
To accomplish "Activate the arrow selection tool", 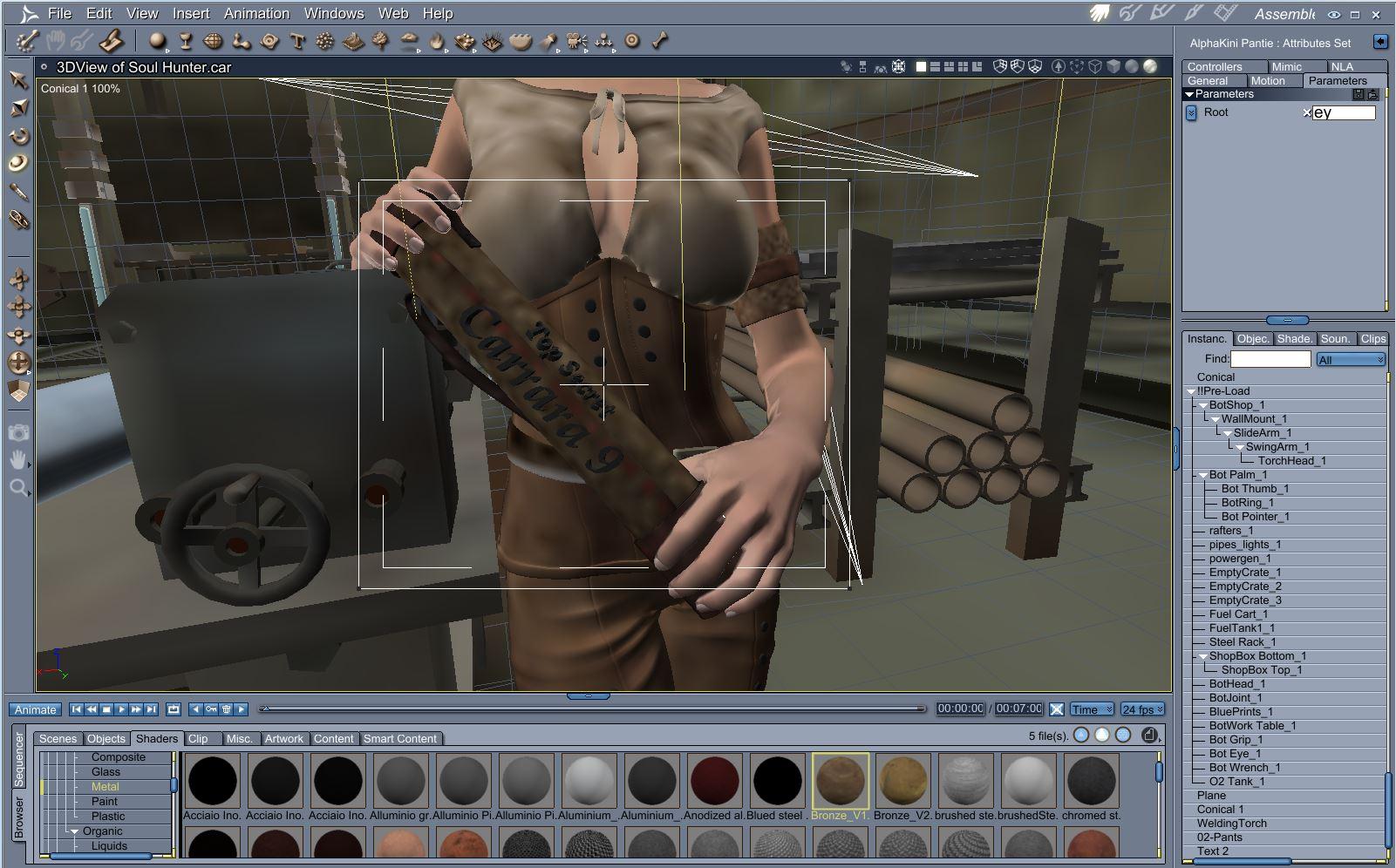I will pos(18,79).
